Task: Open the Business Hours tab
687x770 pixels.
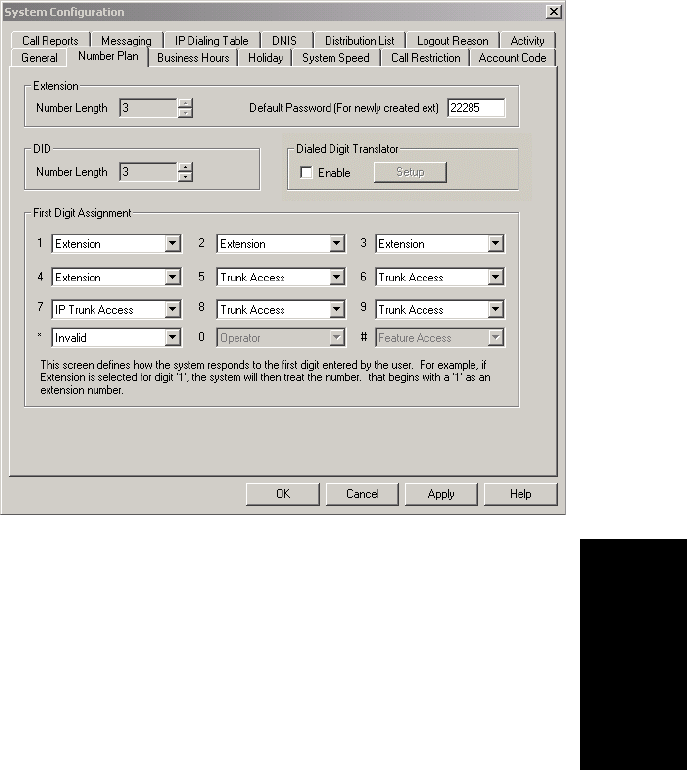Action: tap(193, 58)
